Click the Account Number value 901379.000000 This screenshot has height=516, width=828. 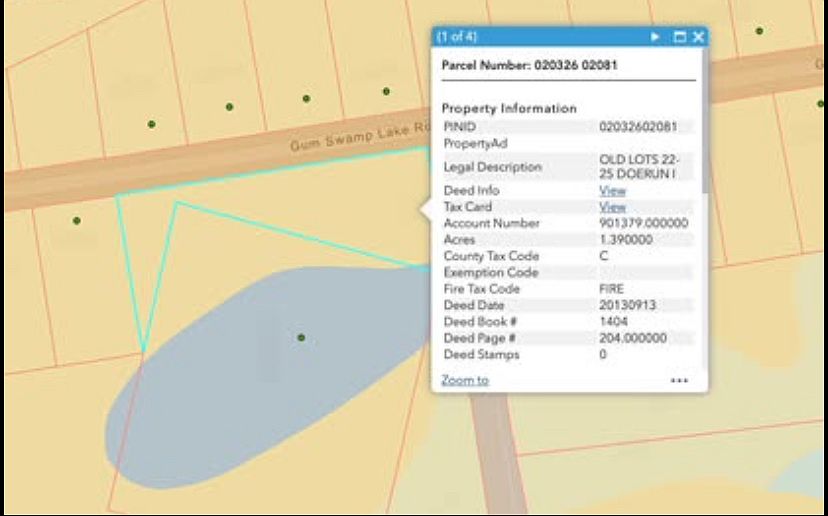coord(643,223)
